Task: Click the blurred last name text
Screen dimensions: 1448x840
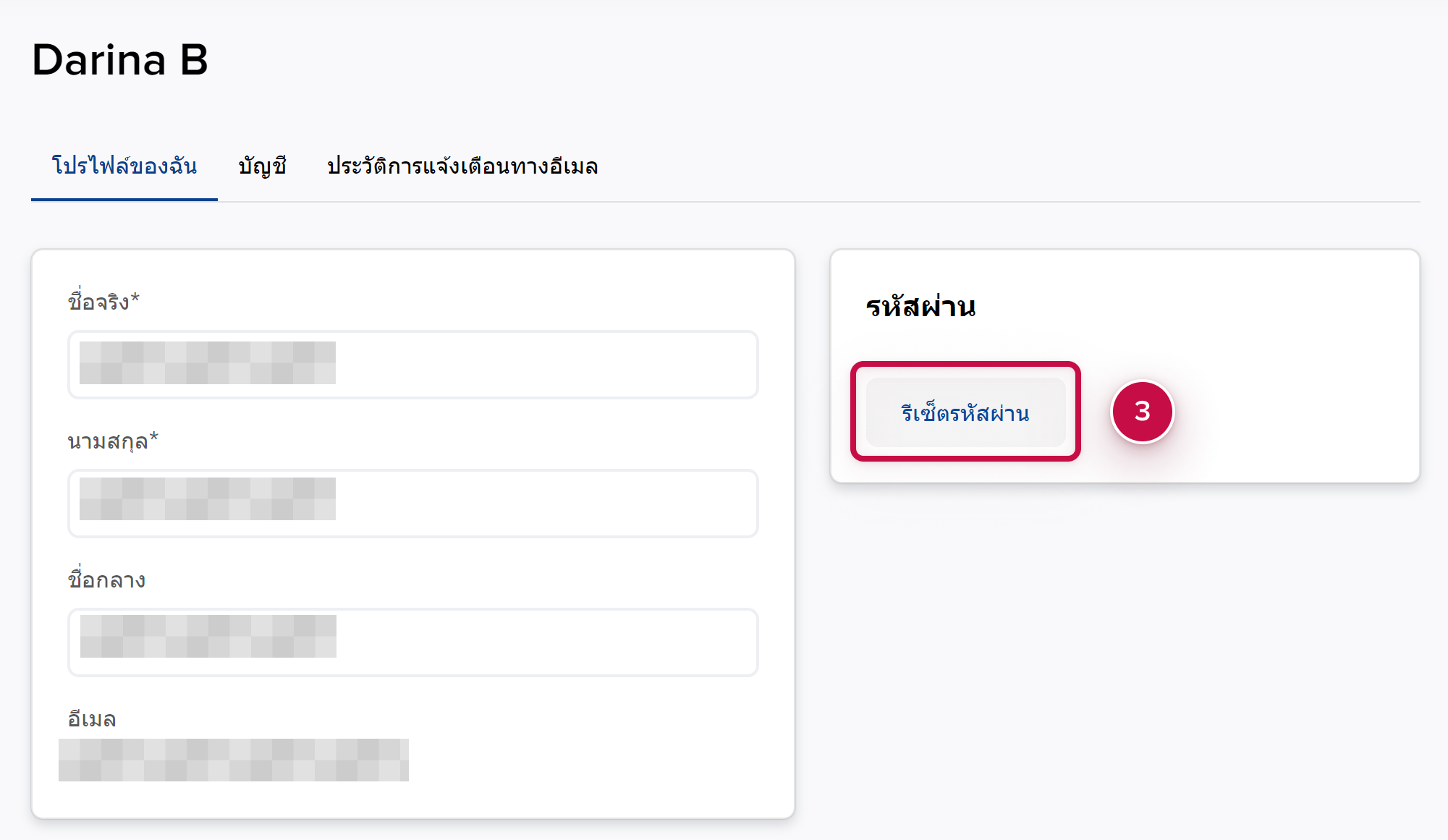Action: (x=207, y=499)
